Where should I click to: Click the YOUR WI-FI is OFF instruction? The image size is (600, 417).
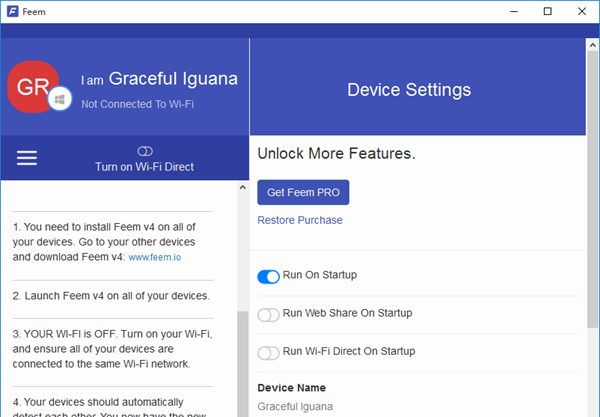point(112,349)
